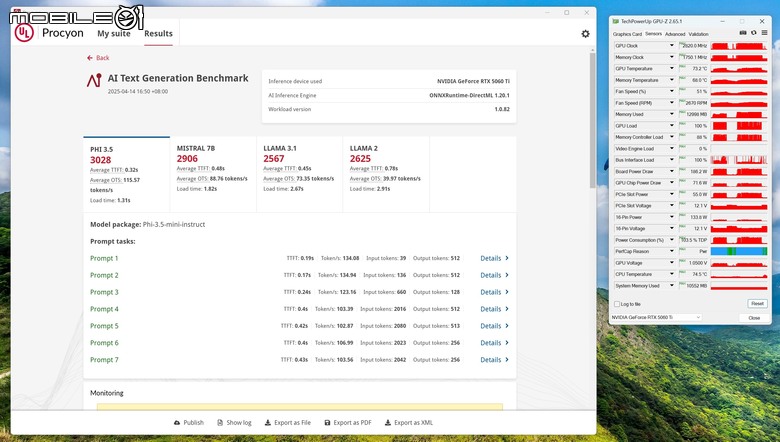Open Details for Prompt 2
780x442 pixels.
tap(494, 275)
